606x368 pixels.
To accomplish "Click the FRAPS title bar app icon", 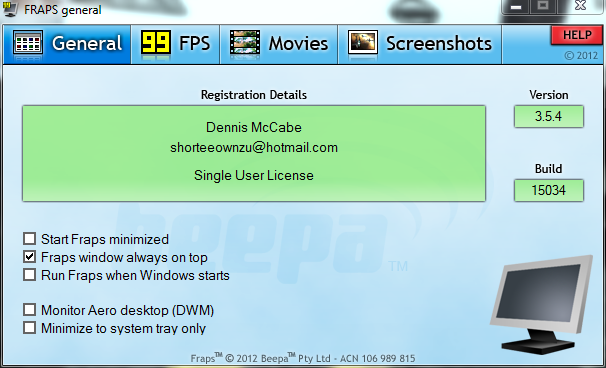I will click(x=10, y=9).
